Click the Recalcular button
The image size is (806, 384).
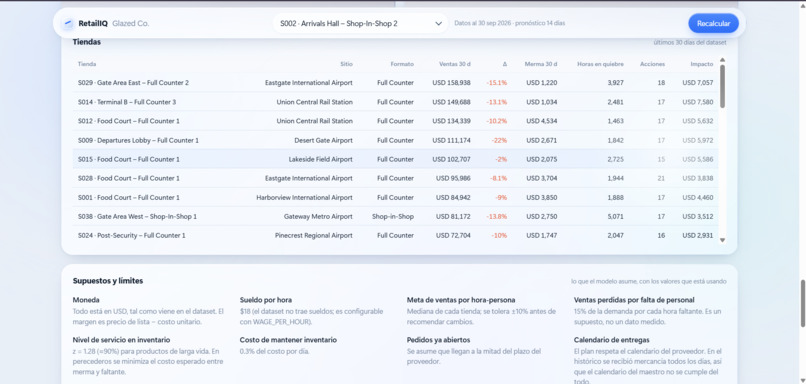(x=713, y=24)
